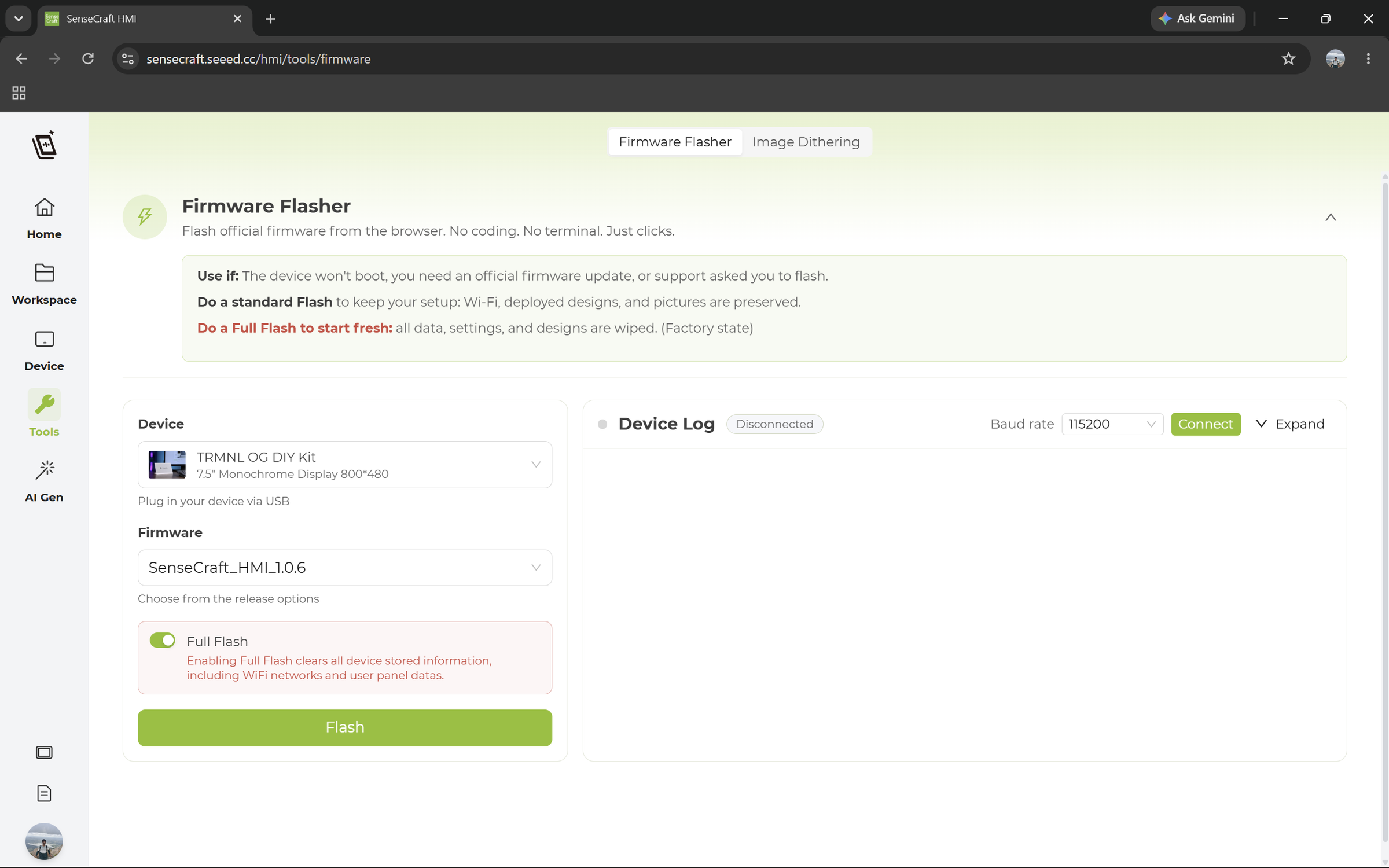Click the 'Baud rate' label
Image resolution: width=1389 pixels, height=868 pixels.
tap(1021, 424)
